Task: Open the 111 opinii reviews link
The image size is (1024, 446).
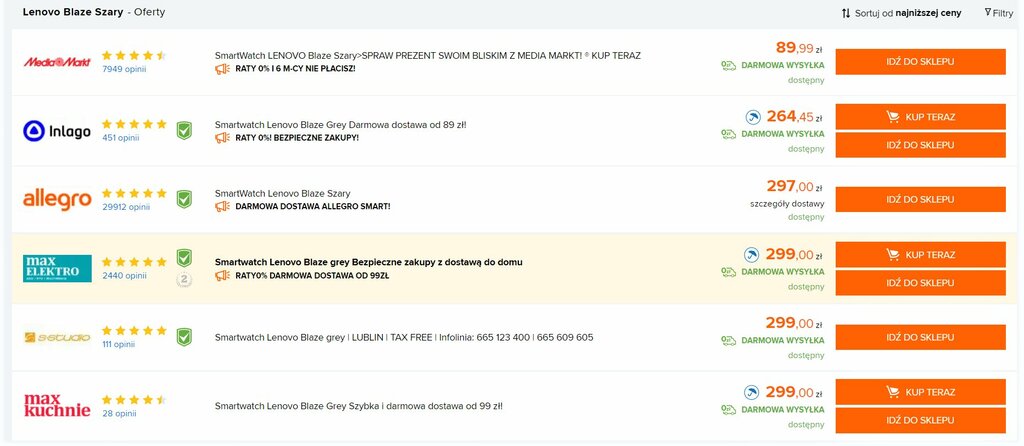Action: click(x=118, y=344)
